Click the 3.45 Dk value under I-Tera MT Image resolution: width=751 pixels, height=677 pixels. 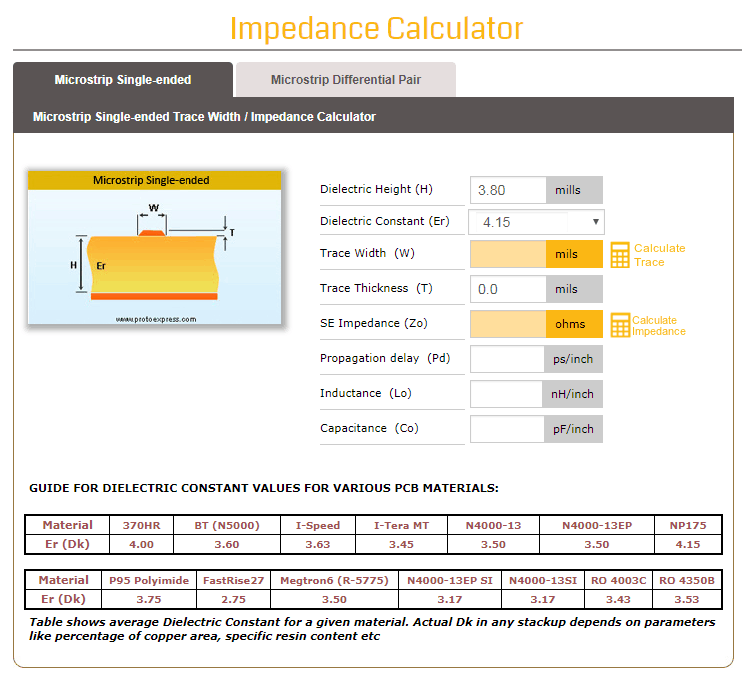click(401, 544)
